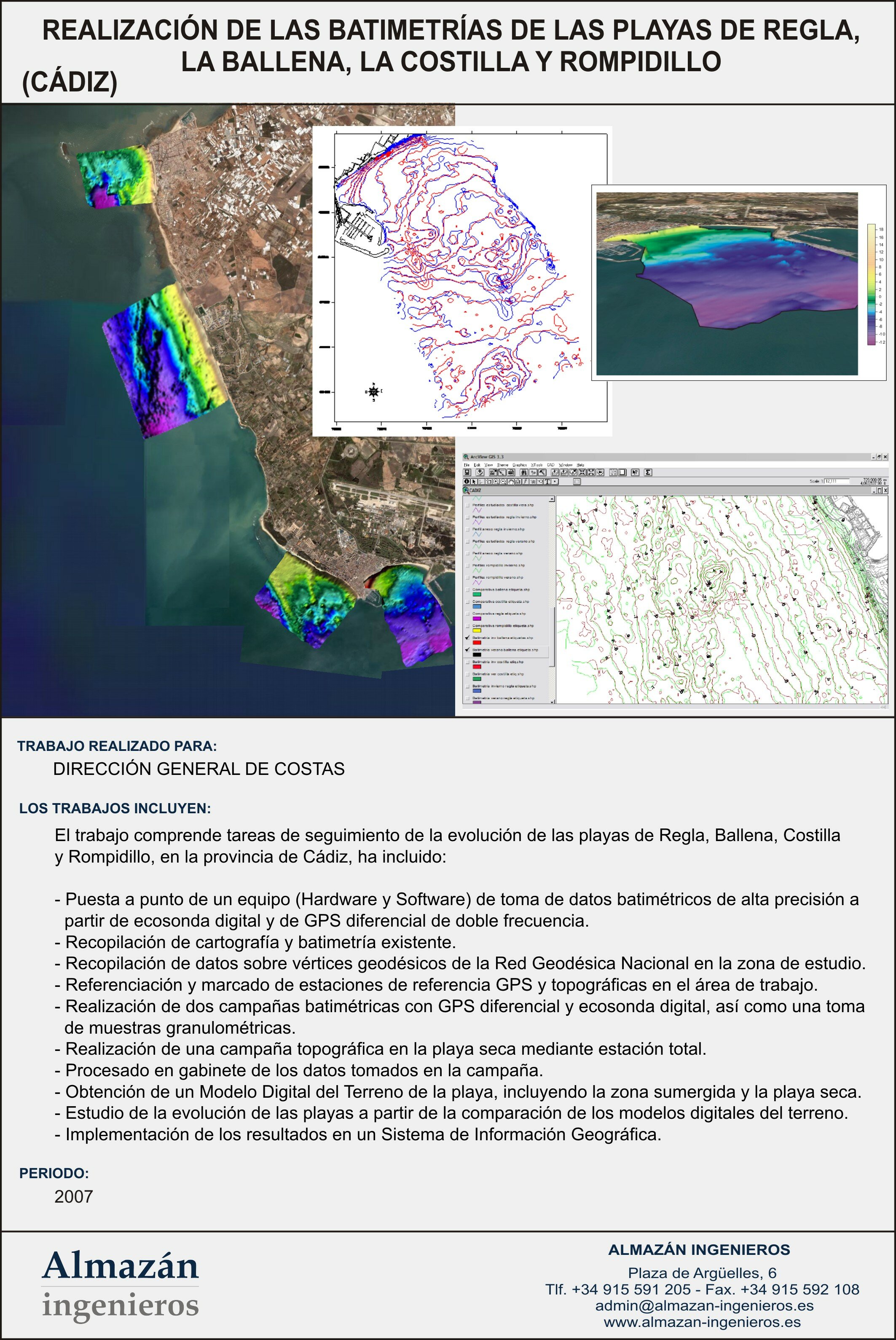This screenshot has height=1340, width=896.
Task: Select the Zoom Out magnifier tool
Action: click(504, 482)
